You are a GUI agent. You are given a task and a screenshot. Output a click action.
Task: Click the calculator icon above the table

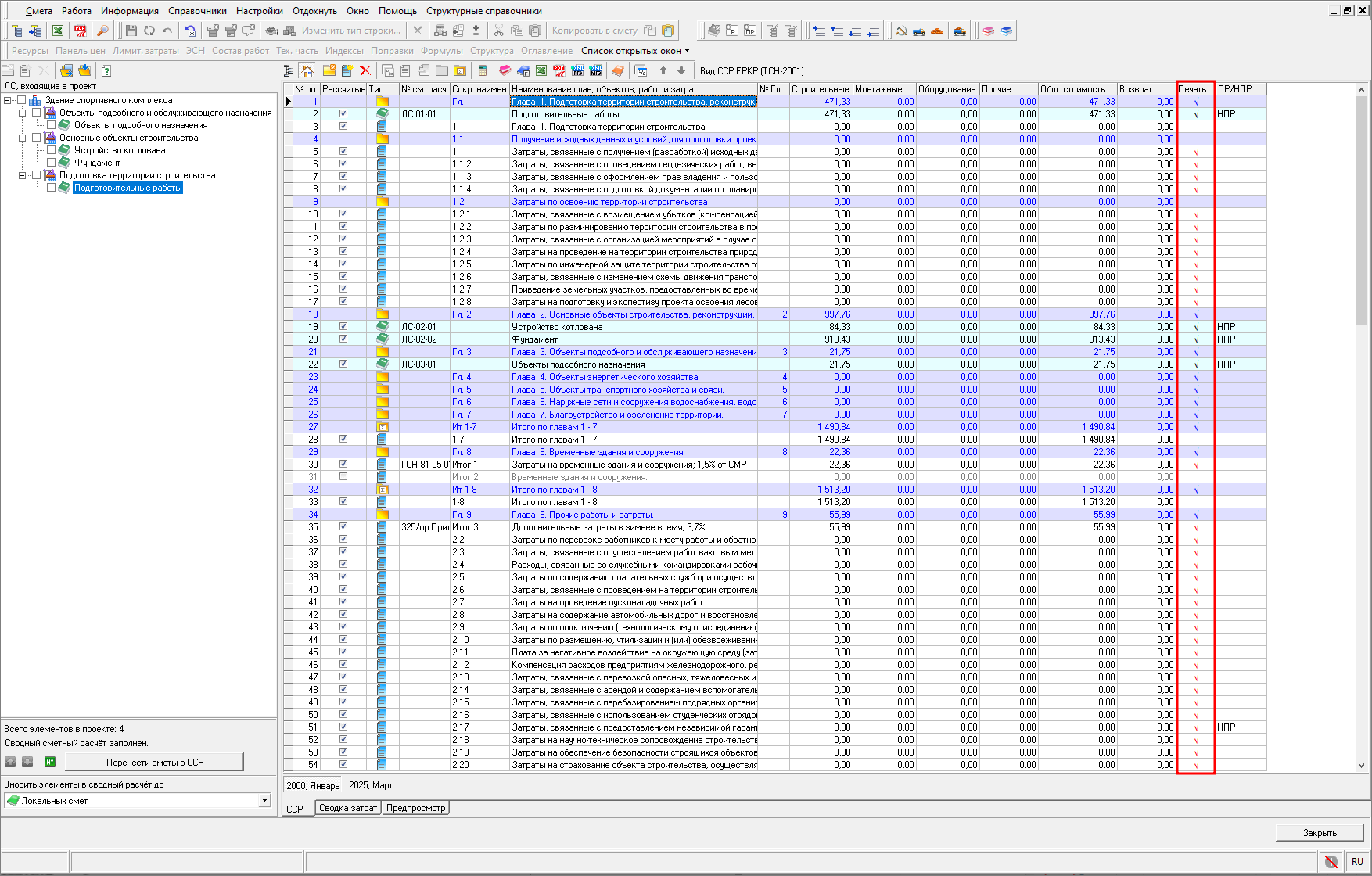483,70
